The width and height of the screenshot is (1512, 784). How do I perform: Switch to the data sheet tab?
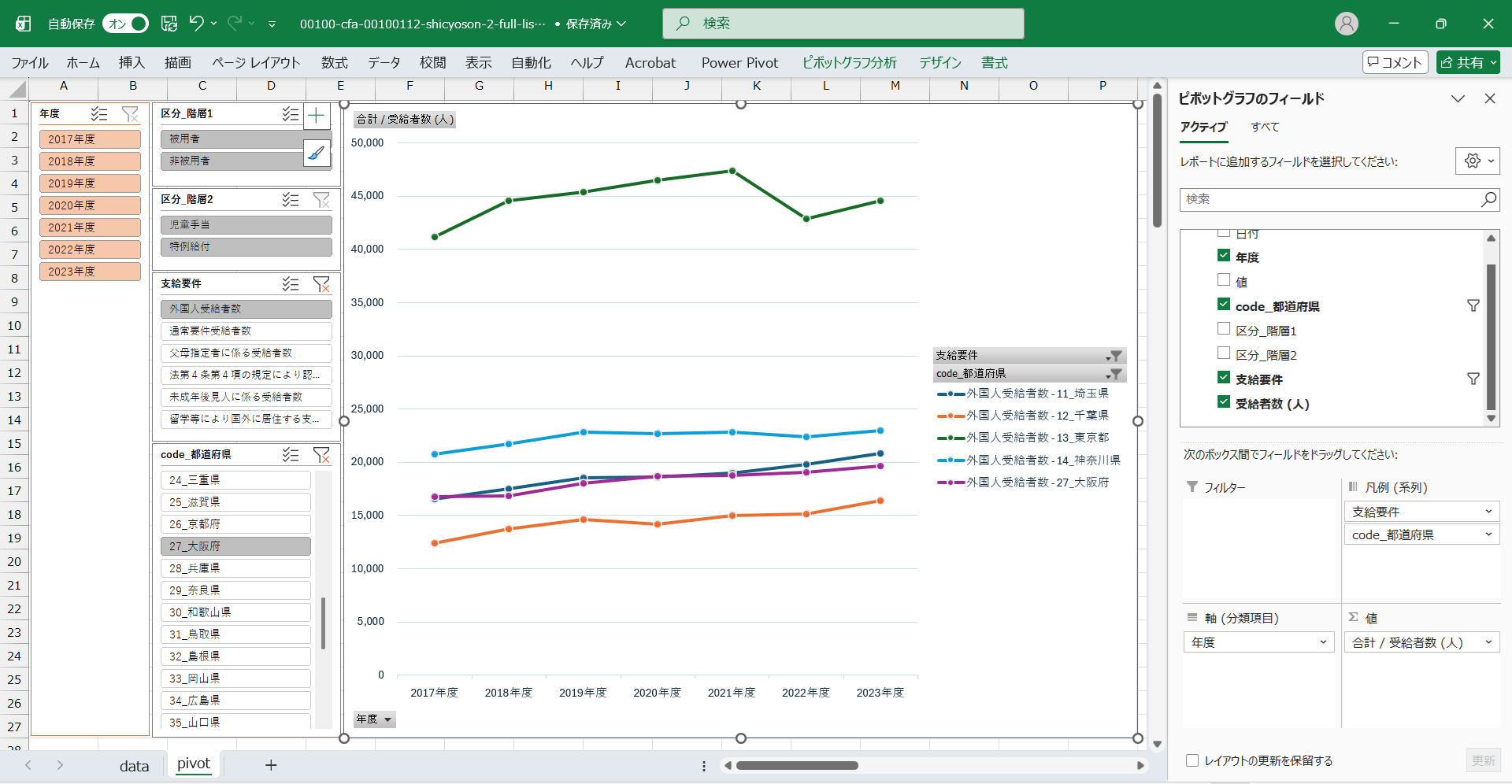[x=134, y=766]
